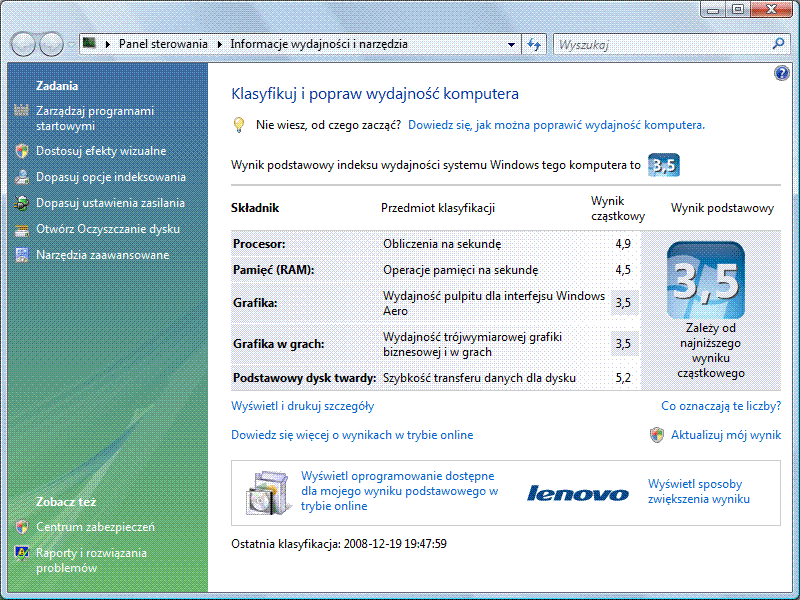The height and width of the screenshot is (600, 800).
Task: Open Dostosuj efekty wizualne
Action: point(101,151)
